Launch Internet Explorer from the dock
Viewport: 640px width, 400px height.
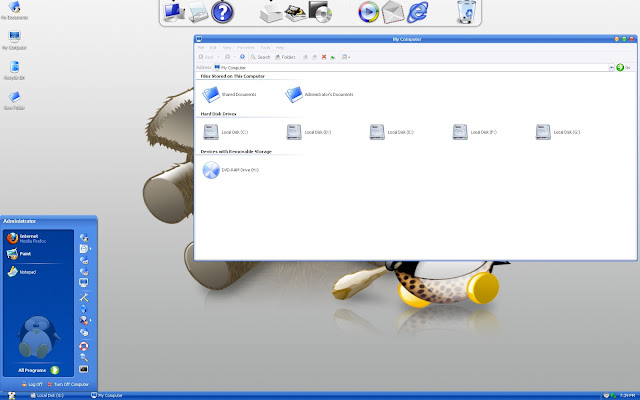tap(418, 12)
